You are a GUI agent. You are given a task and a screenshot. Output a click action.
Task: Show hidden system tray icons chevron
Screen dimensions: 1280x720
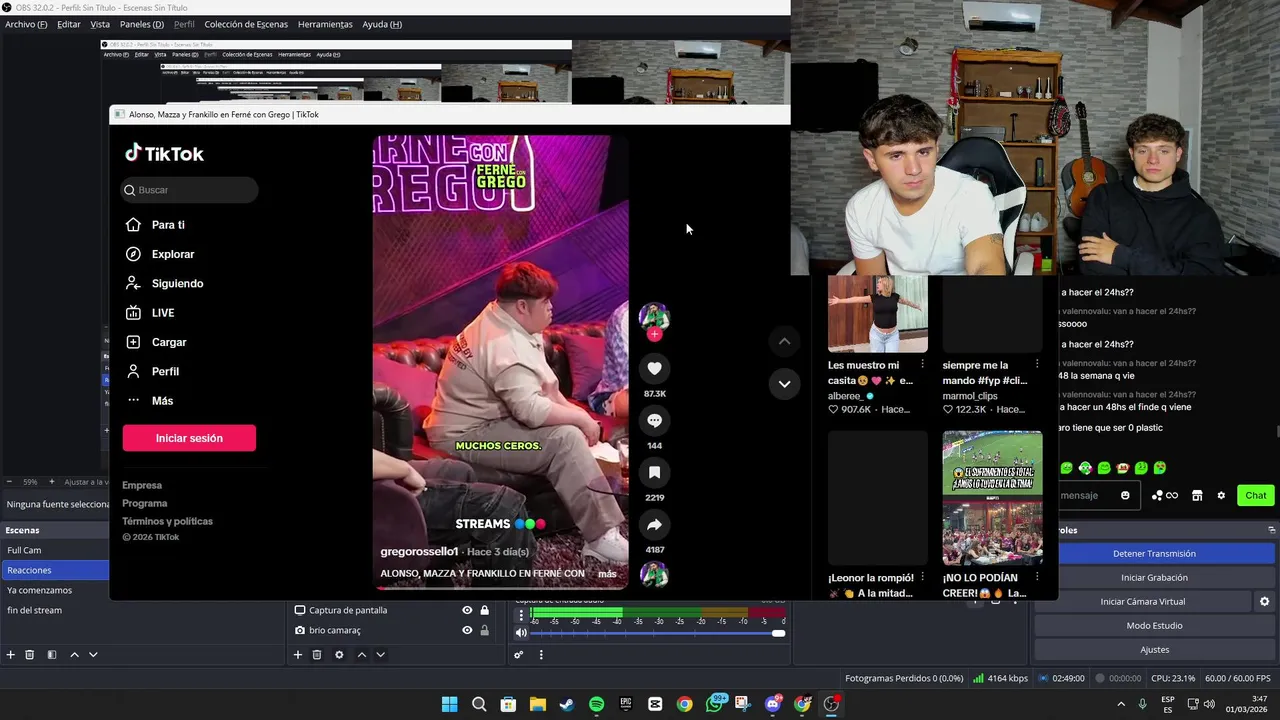click(1120, 704)
